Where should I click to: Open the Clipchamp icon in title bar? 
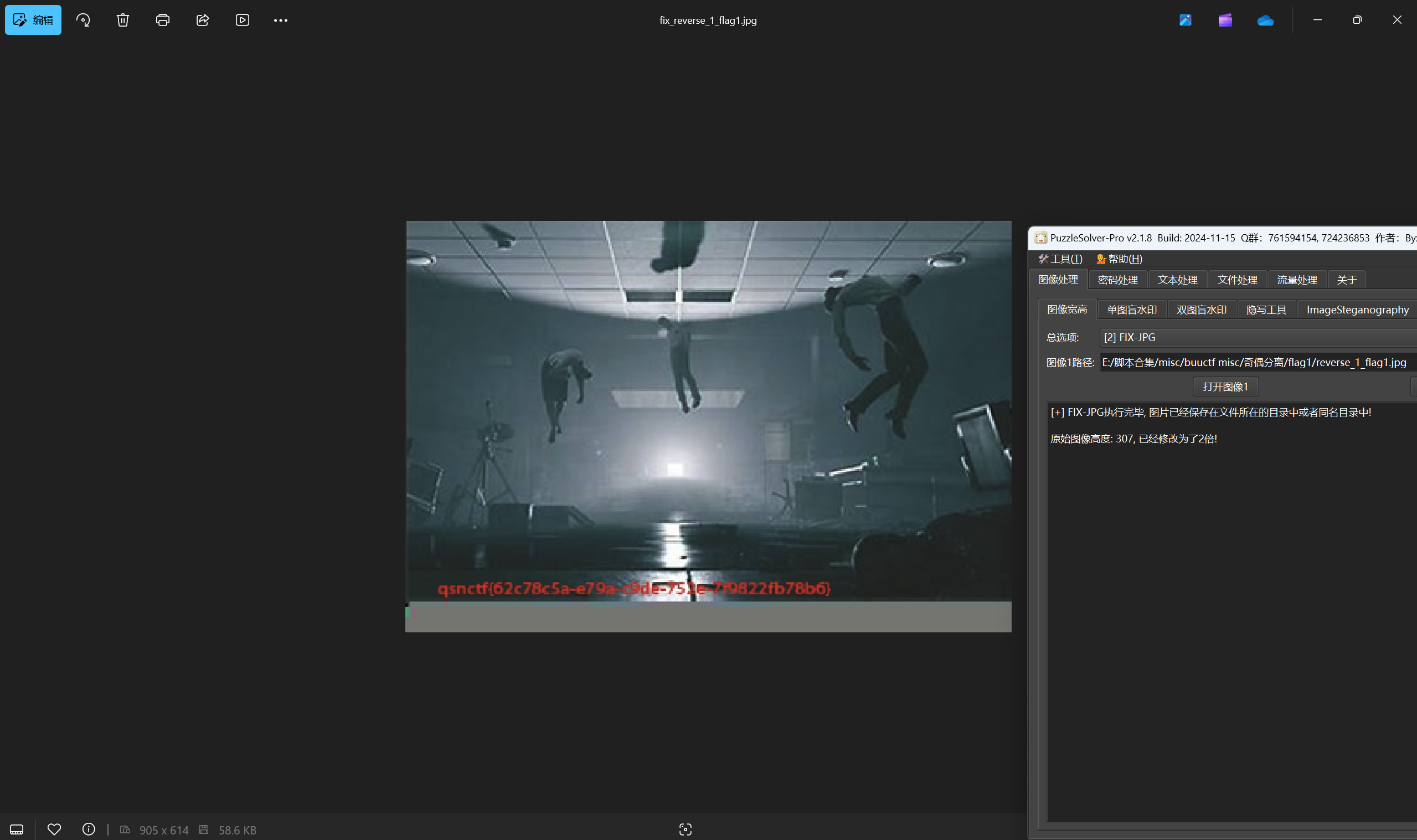1225,20
